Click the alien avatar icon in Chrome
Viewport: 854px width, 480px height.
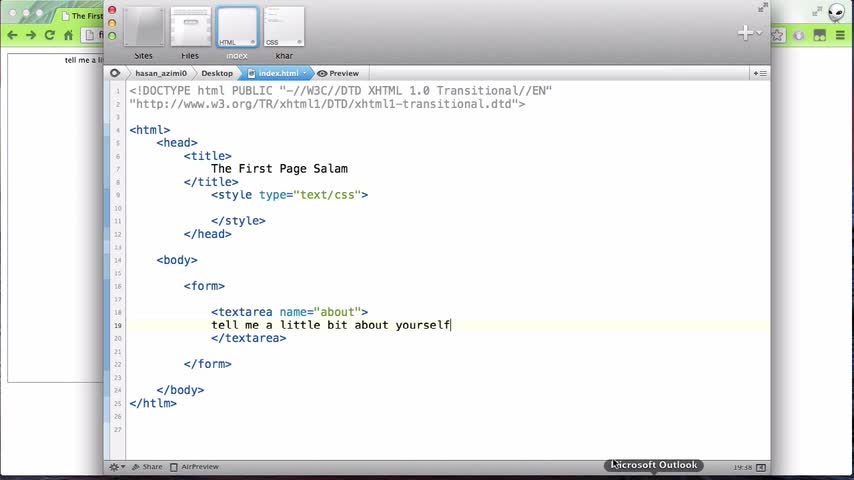(x=836, y=13)
